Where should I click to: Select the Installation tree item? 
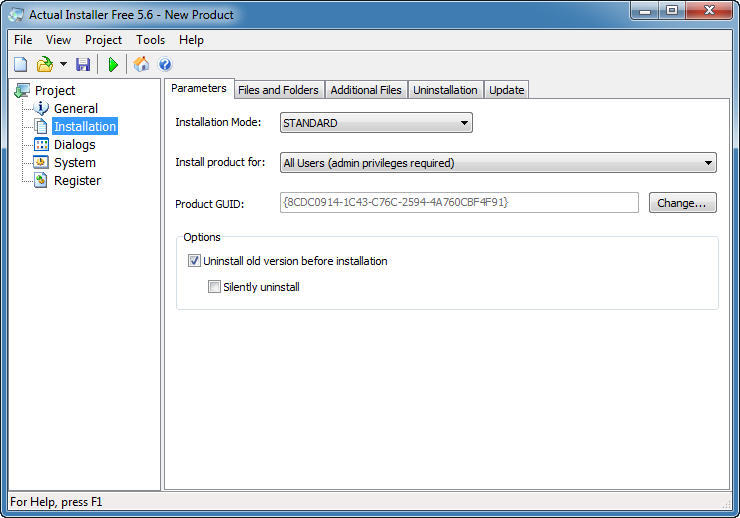[85, 126]
